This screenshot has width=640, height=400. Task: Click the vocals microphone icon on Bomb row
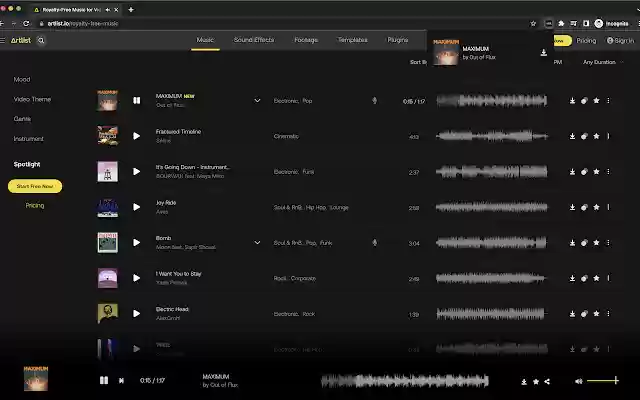[x=374, y=242]
